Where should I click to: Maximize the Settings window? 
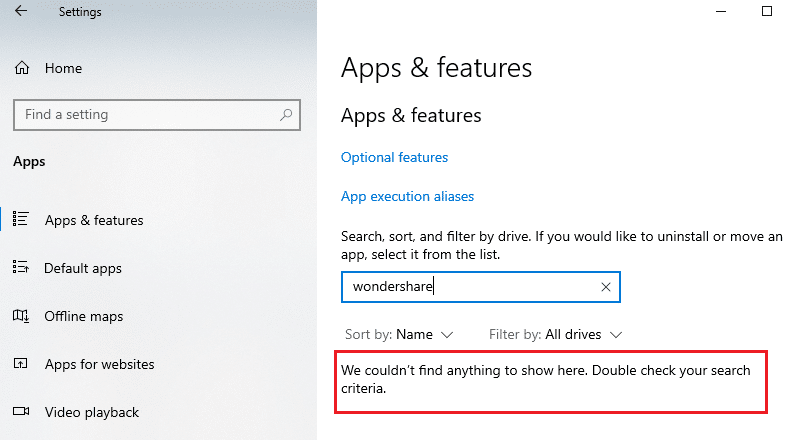coord(767,11)
